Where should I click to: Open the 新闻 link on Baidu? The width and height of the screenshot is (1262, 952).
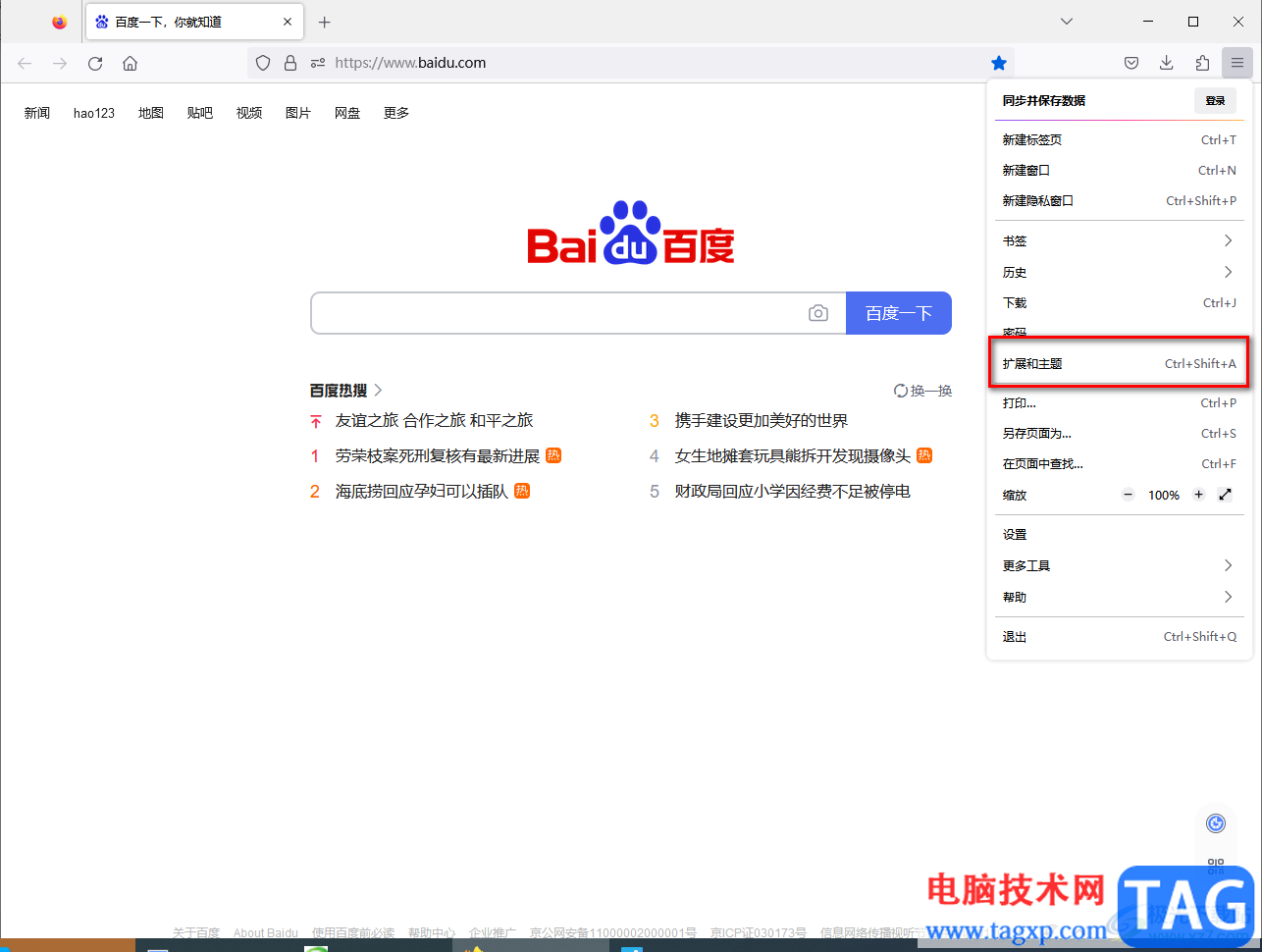37,113
